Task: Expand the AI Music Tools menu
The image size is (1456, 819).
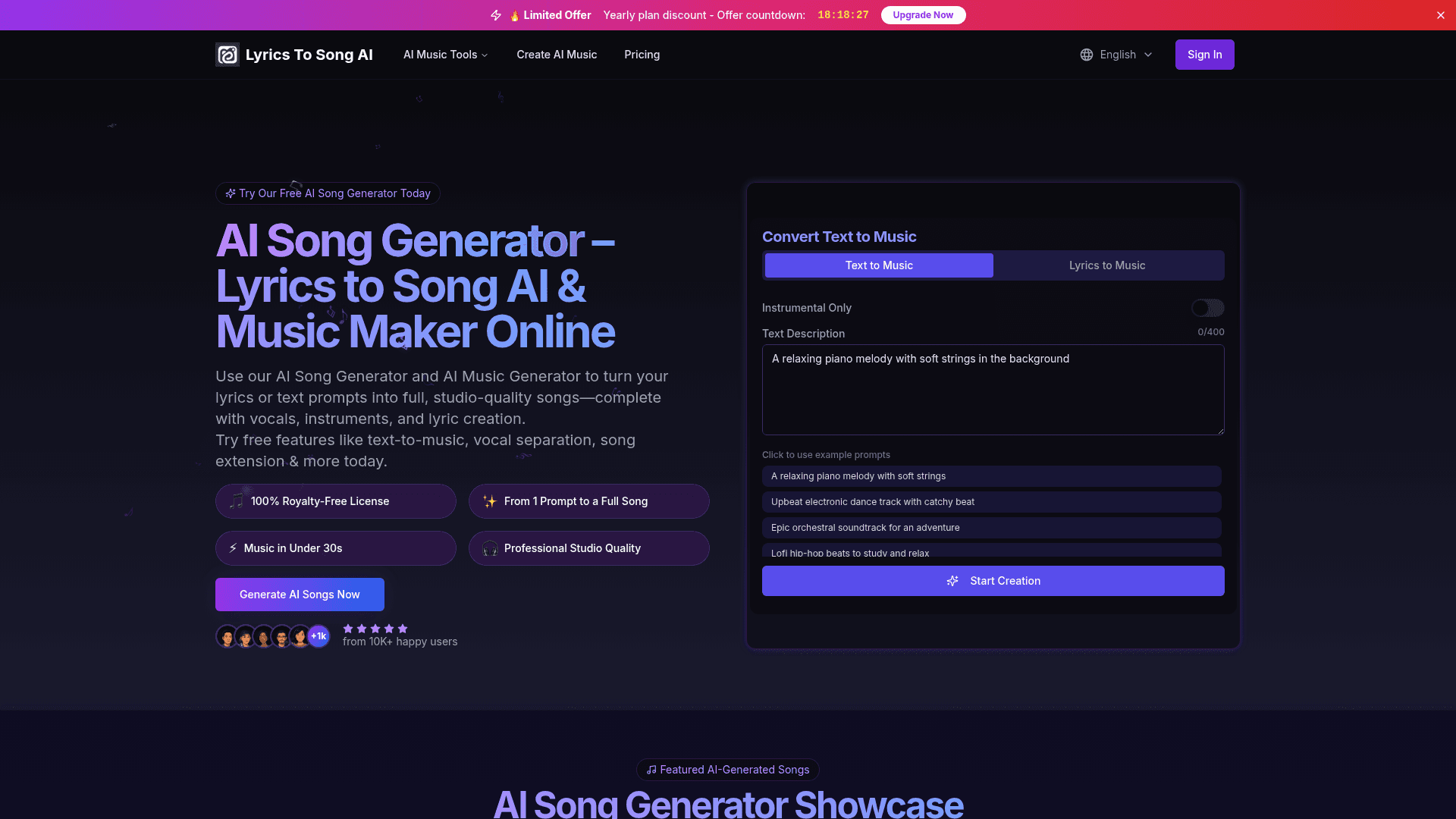Action: click(445, 55)
